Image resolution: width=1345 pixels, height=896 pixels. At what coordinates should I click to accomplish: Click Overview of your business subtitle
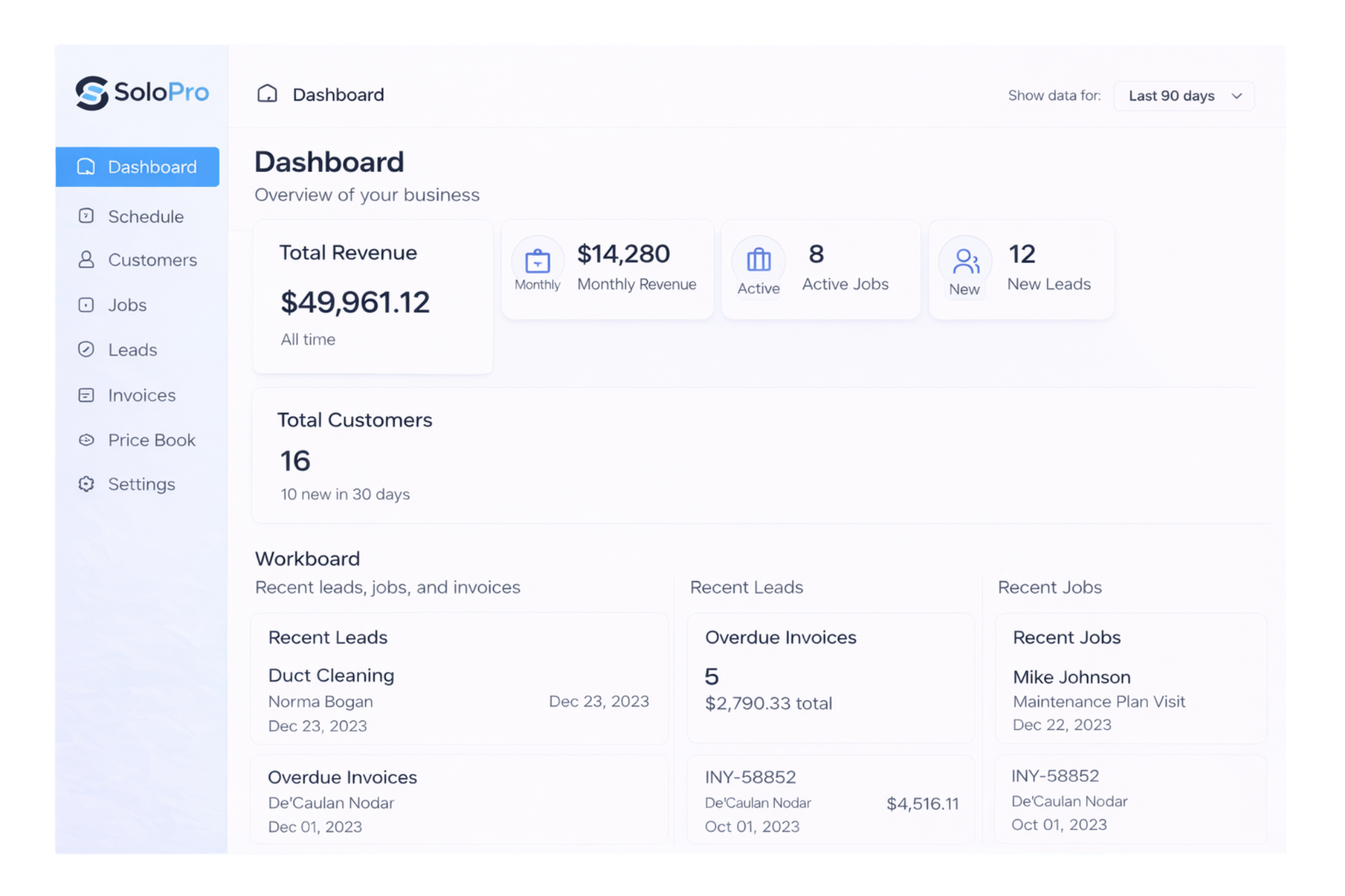[x=367, y=195]
